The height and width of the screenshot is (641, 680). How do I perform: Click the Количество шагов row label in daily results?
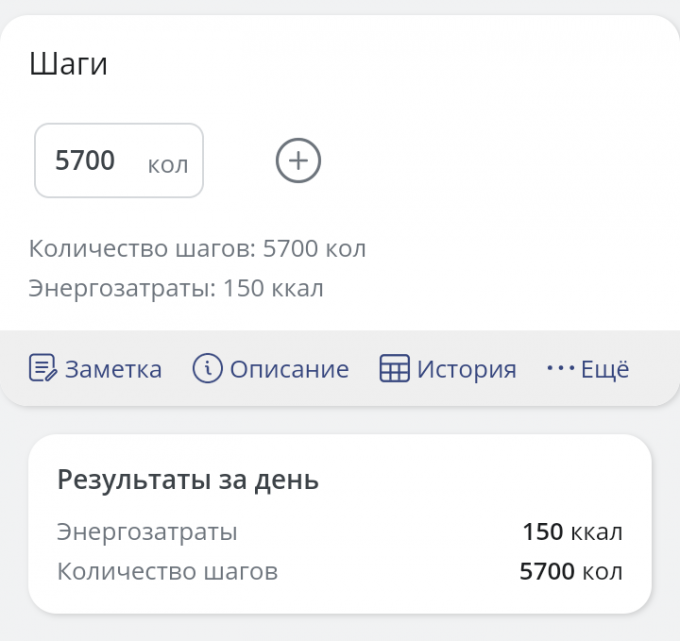(167, 571)
